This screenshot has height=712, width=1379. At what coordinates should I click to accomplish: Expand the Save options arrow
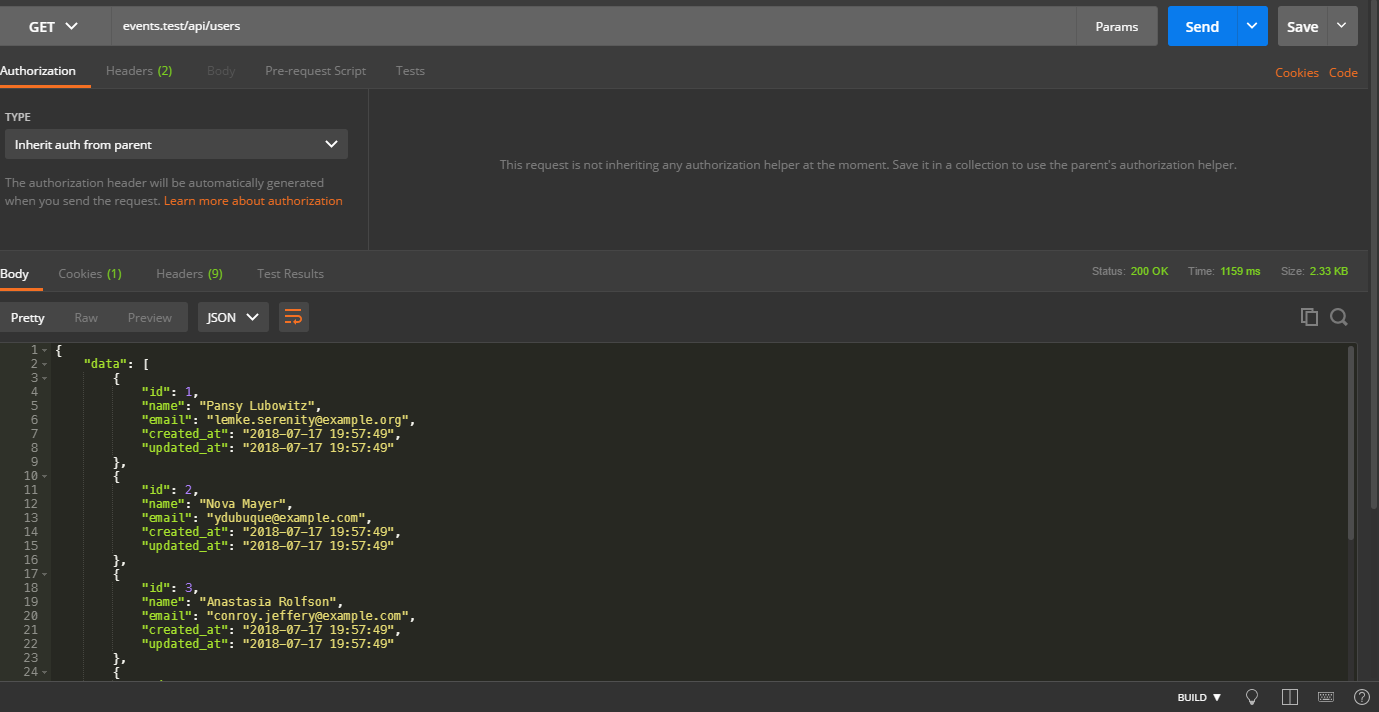[x=1342, y=27]
